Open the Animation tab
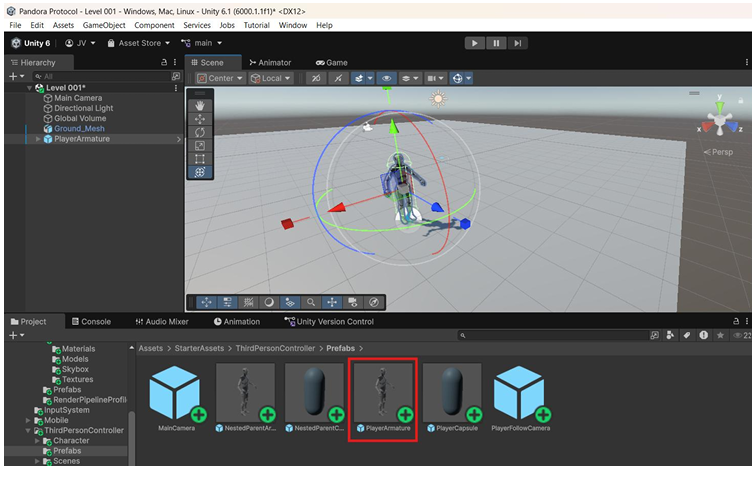This screenshot has height=482, width=752. coord(237,322)
